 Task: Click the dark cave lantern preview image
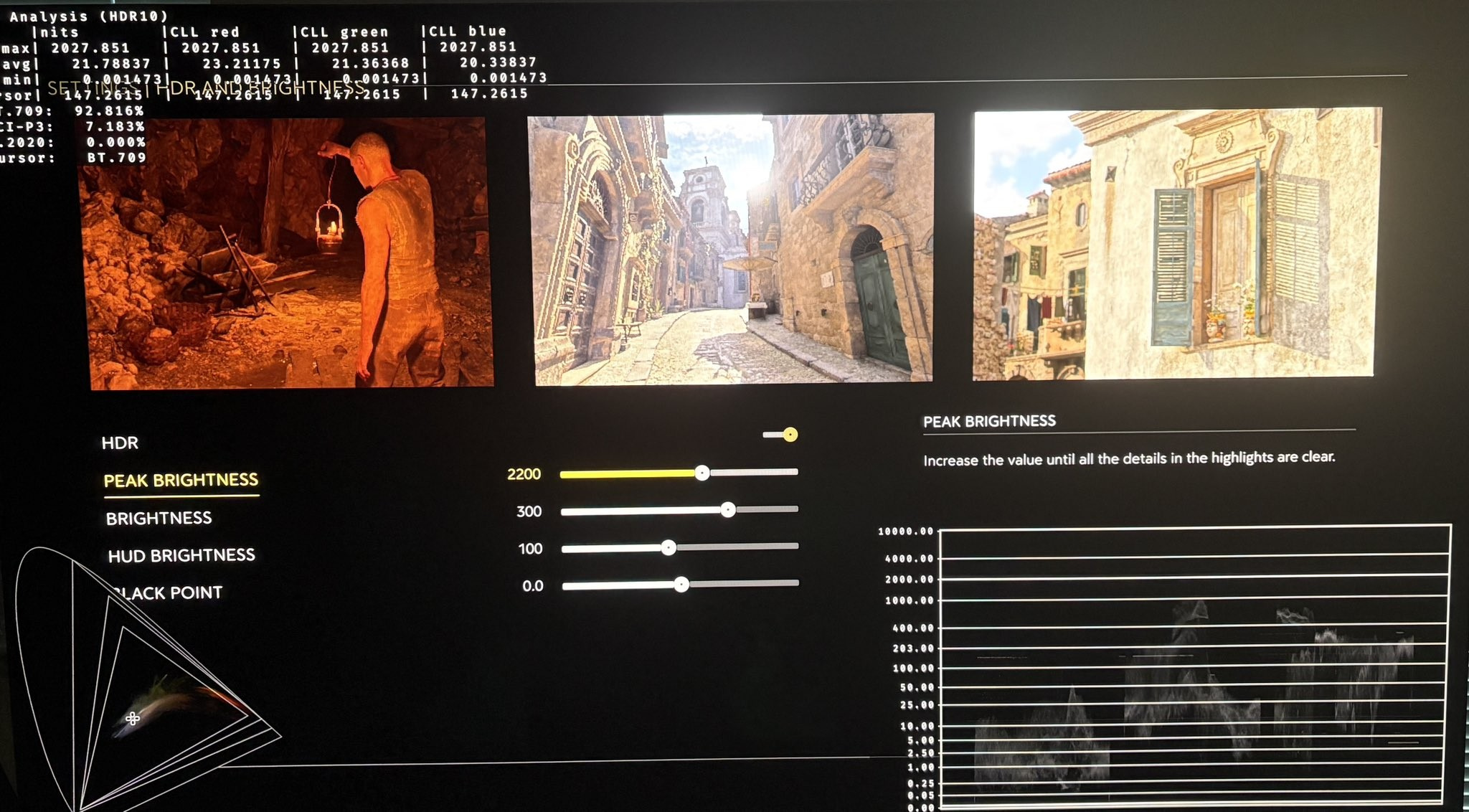[x=286, y=252]
